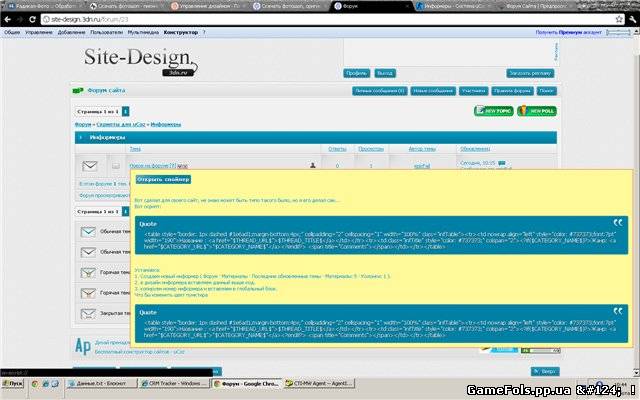Click the Вверх button at page bottom
Viewport: 640px width, 400px height.
pyautogui.click(x=545, y=371)
